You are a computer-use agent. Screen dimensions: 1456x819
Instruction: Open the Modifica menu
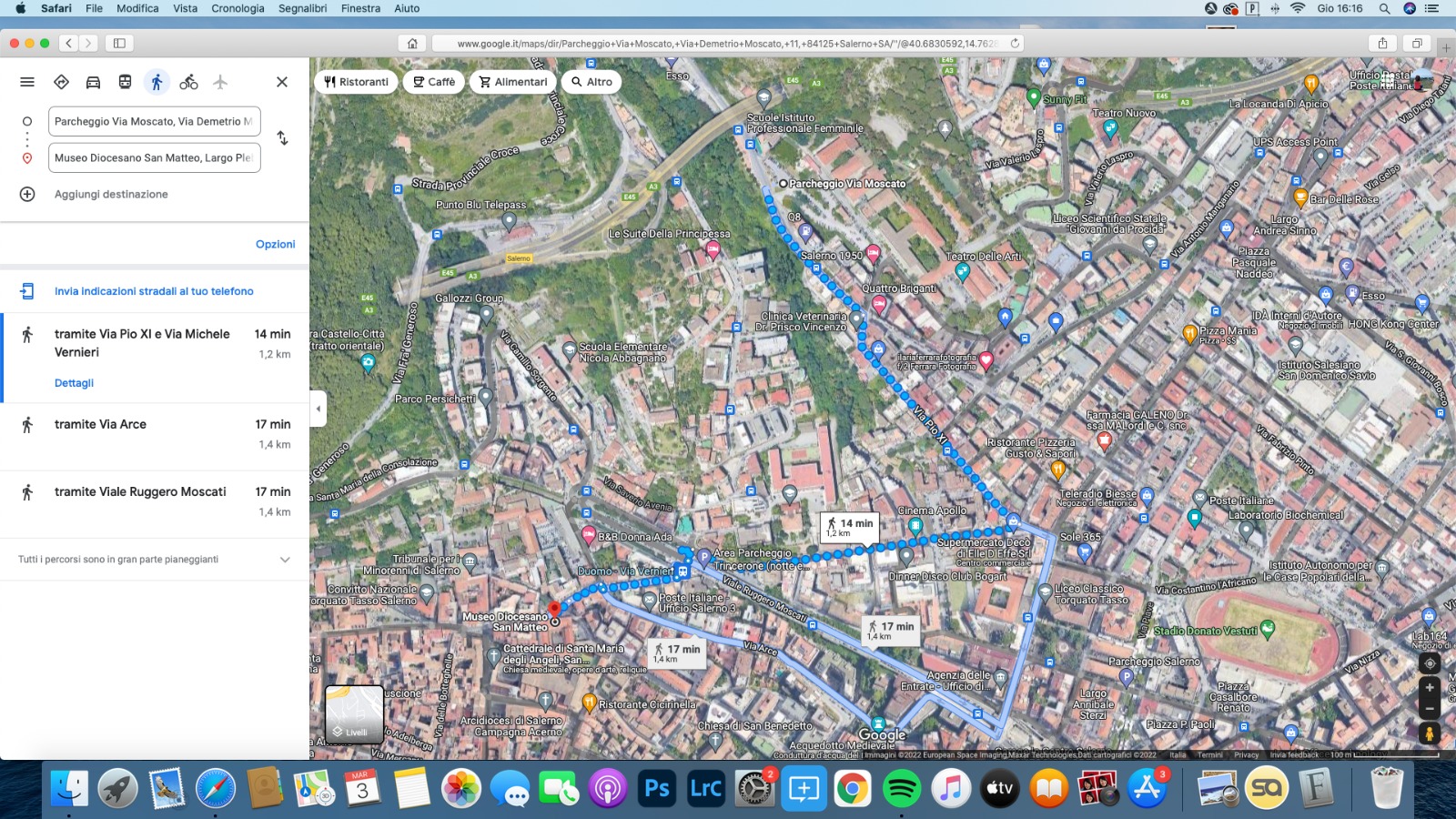click(x=137, y=8)
